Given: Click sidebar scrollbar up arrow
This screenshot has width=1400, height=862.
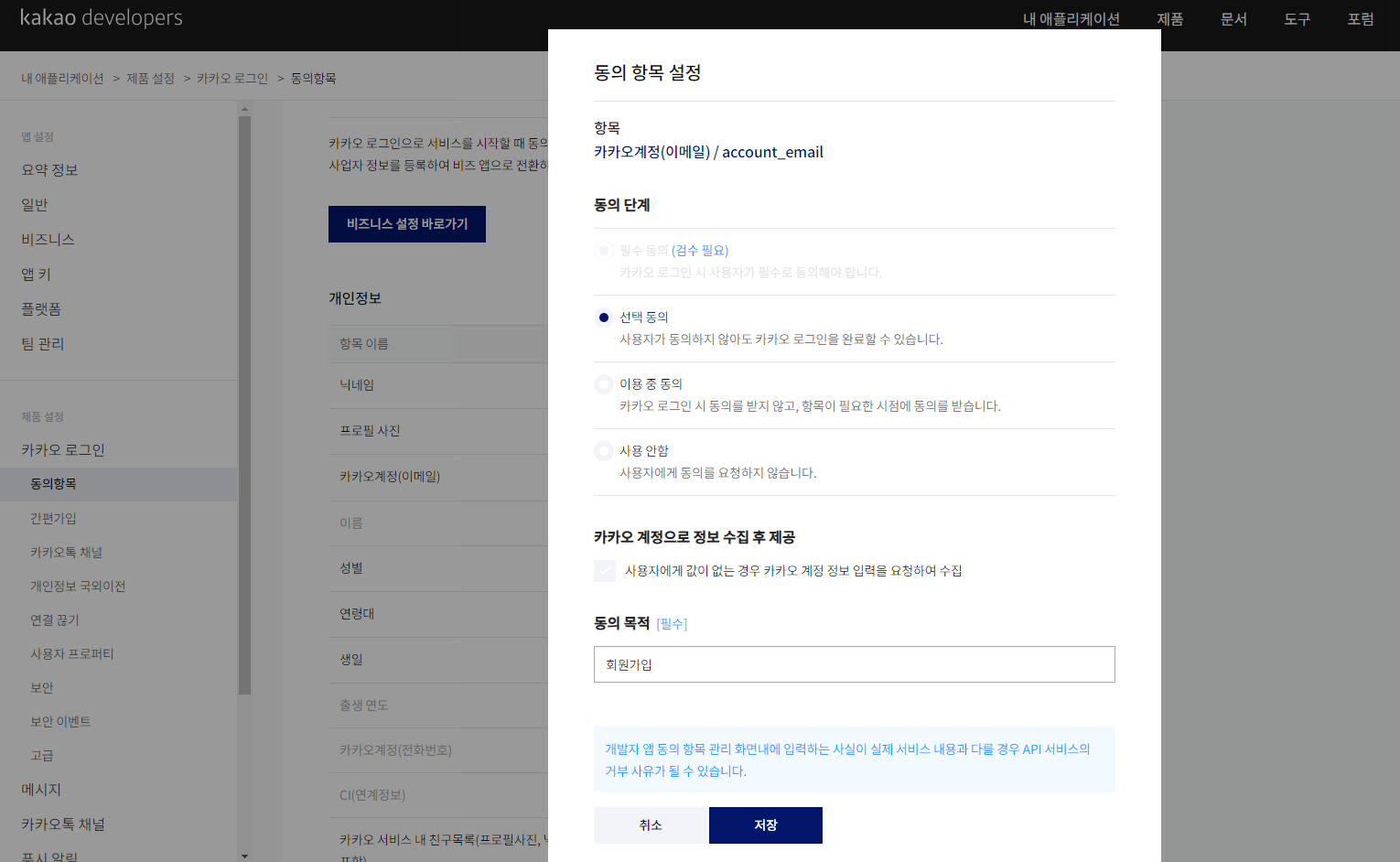Looking at the screenshot, I should point(244,109).
